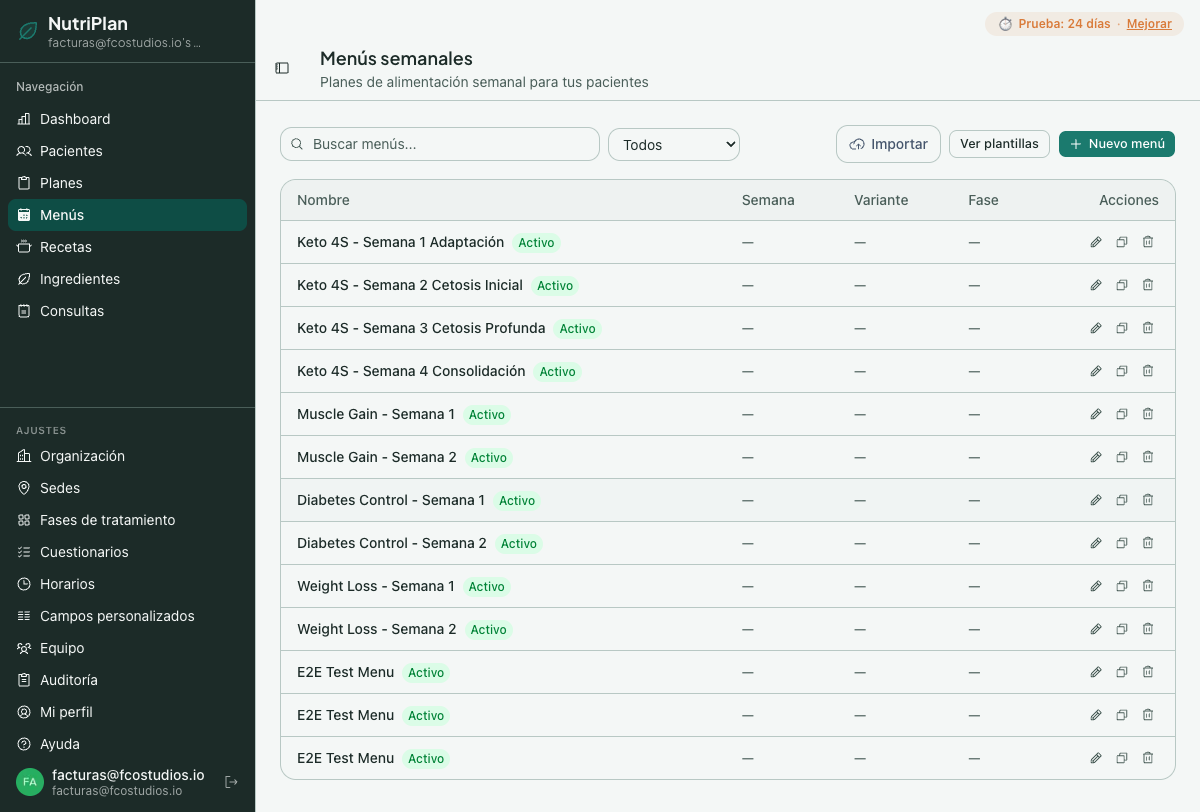This screenshot has width=1200, height=812.
Task: Open Fases de tratamiento settings
Action: (105, 520)
